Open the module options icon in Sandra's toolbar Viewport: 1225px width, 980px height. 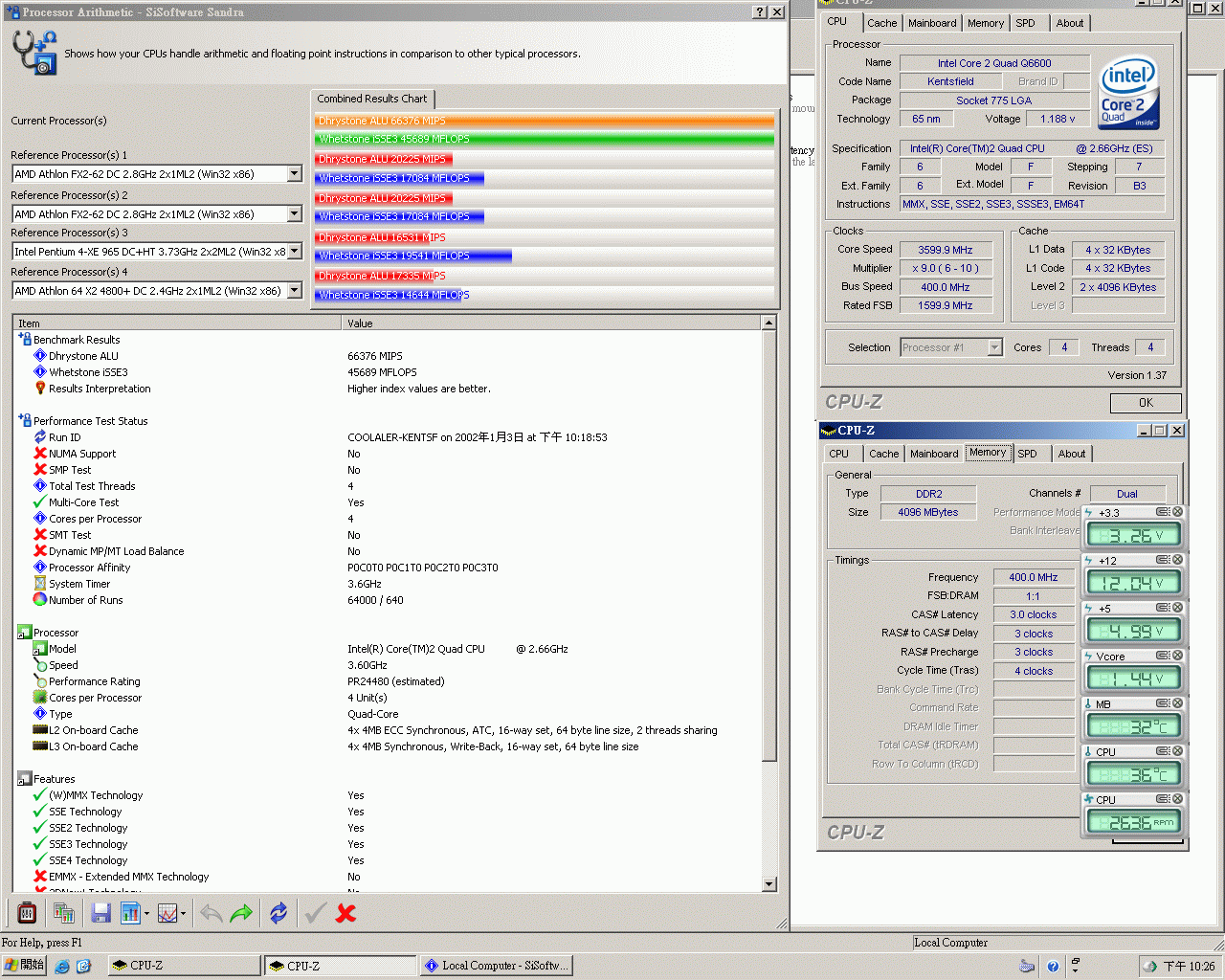27,913
